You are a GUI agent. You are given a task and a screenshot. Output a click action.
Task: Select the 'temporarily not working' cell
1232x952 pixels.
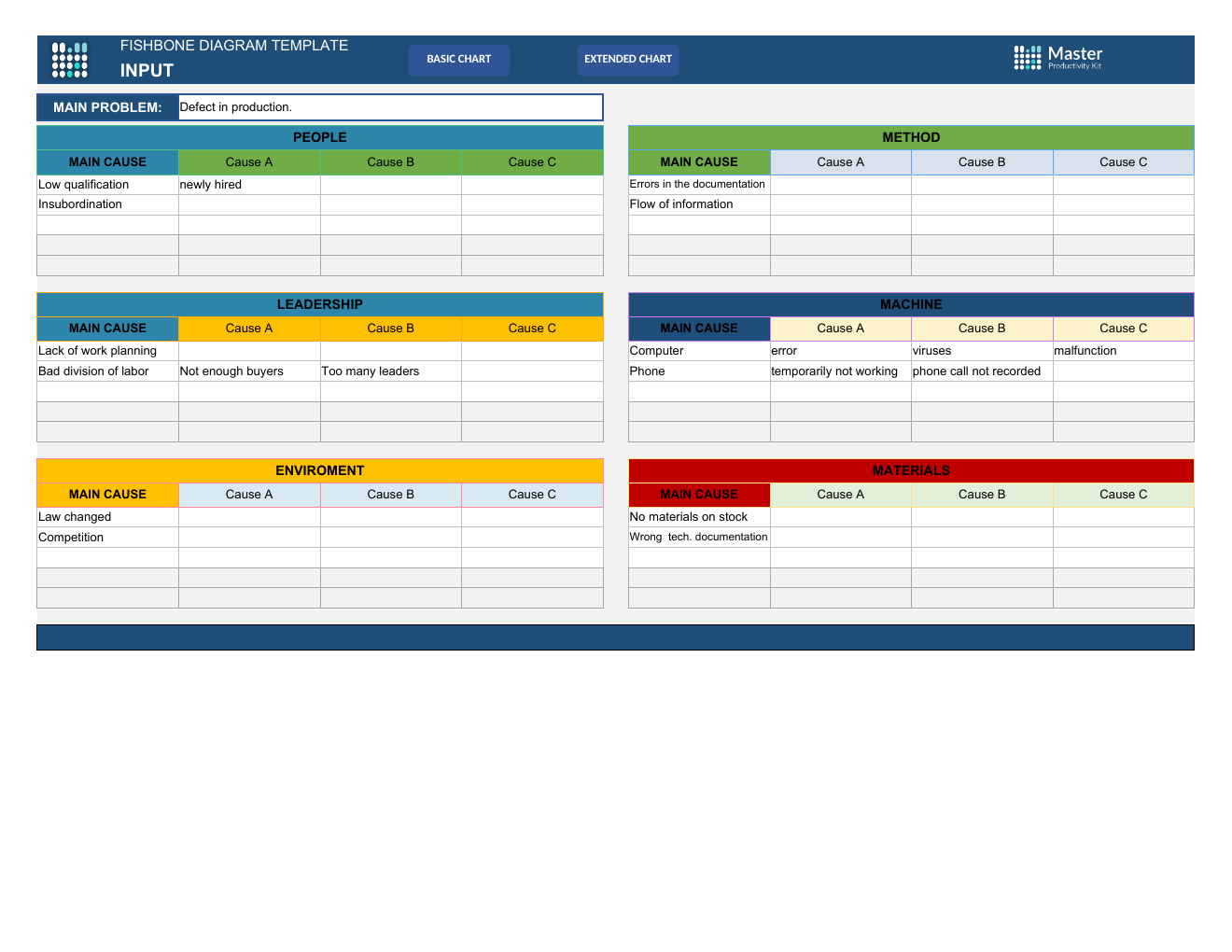pyautogui.click(x=841, y=371)
